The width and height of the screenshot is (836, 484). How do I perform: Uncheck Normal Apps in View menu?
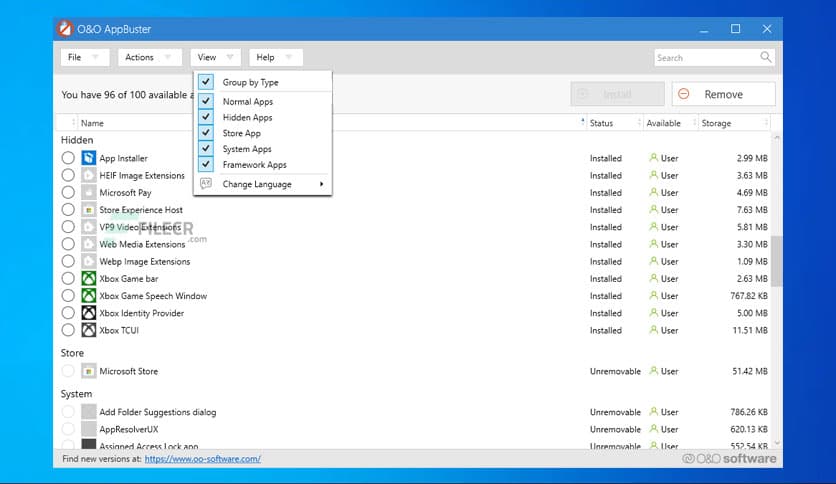point(206,101)
